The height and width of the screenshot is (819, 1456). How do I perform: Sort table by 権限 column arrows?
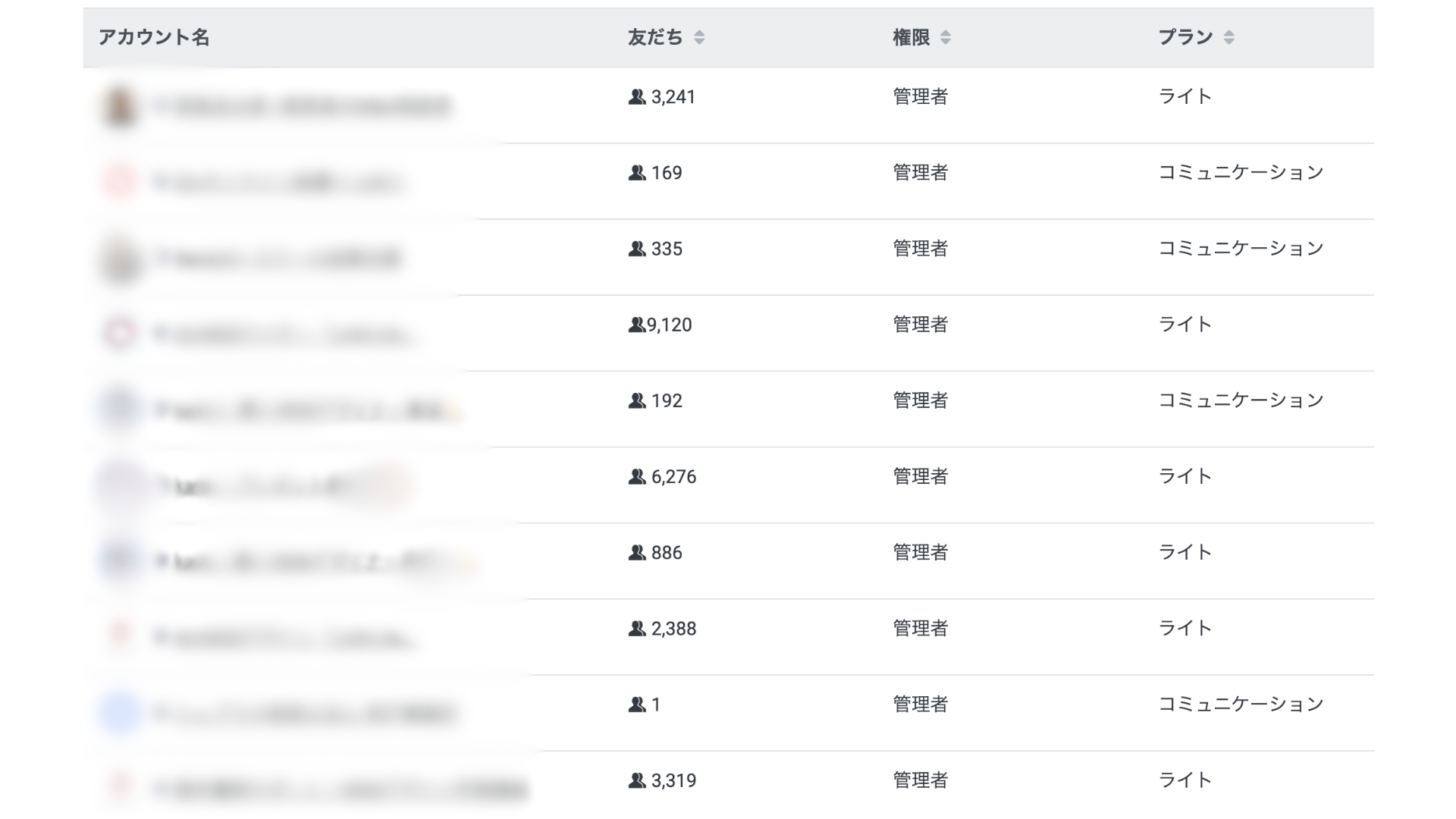945,37
